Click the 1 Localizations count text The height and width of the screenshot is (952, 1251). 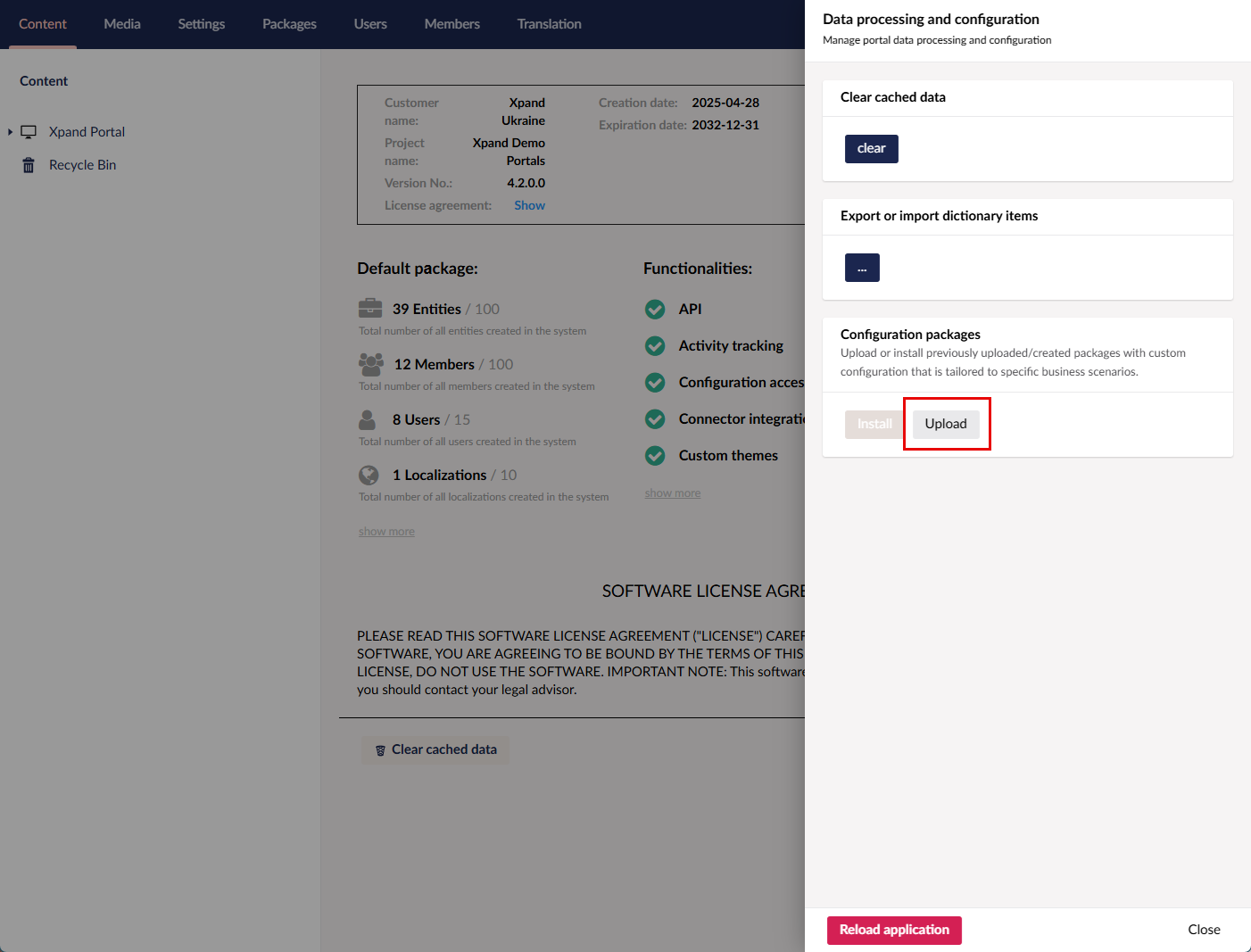[439, 475]
